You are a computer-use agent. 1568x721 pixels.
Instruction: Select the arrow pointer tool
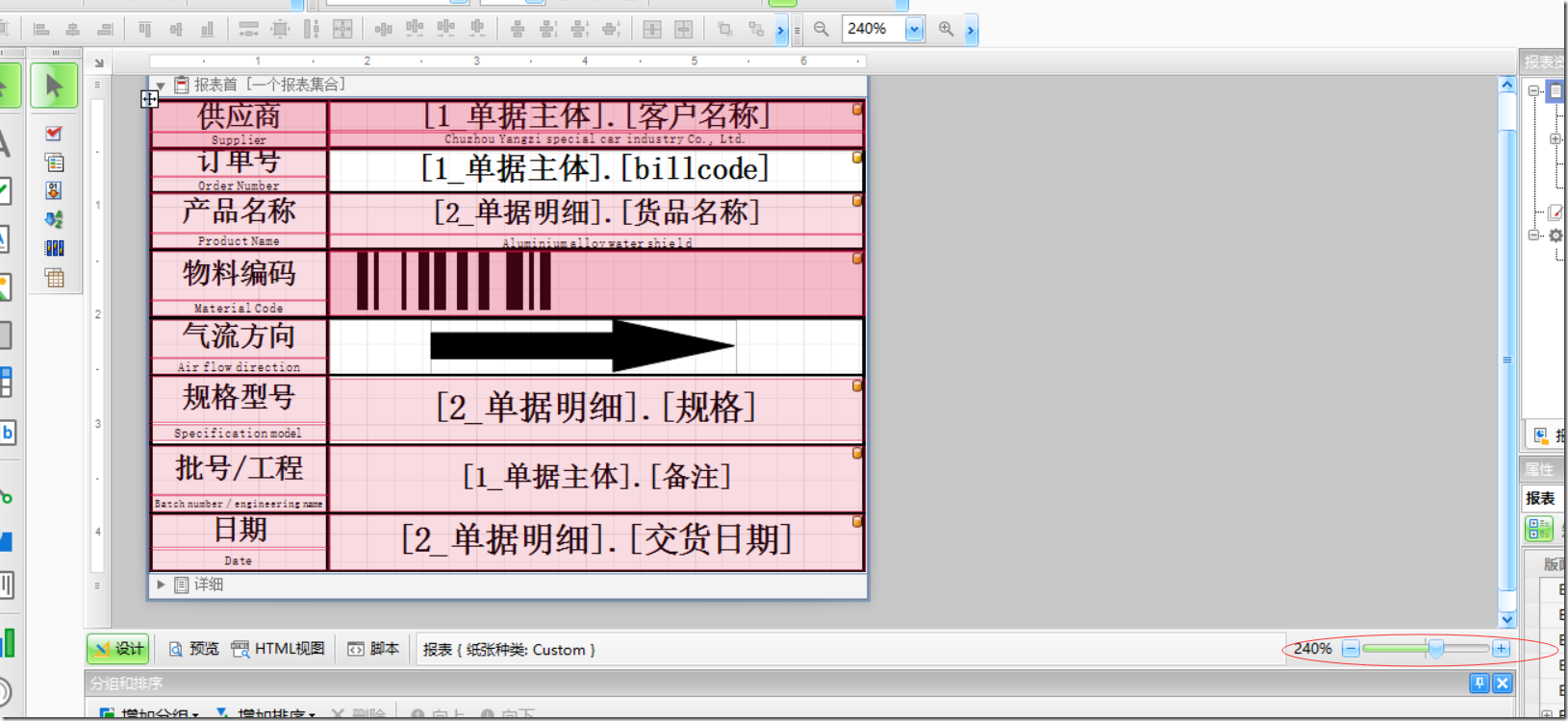[x=54, y=87]
